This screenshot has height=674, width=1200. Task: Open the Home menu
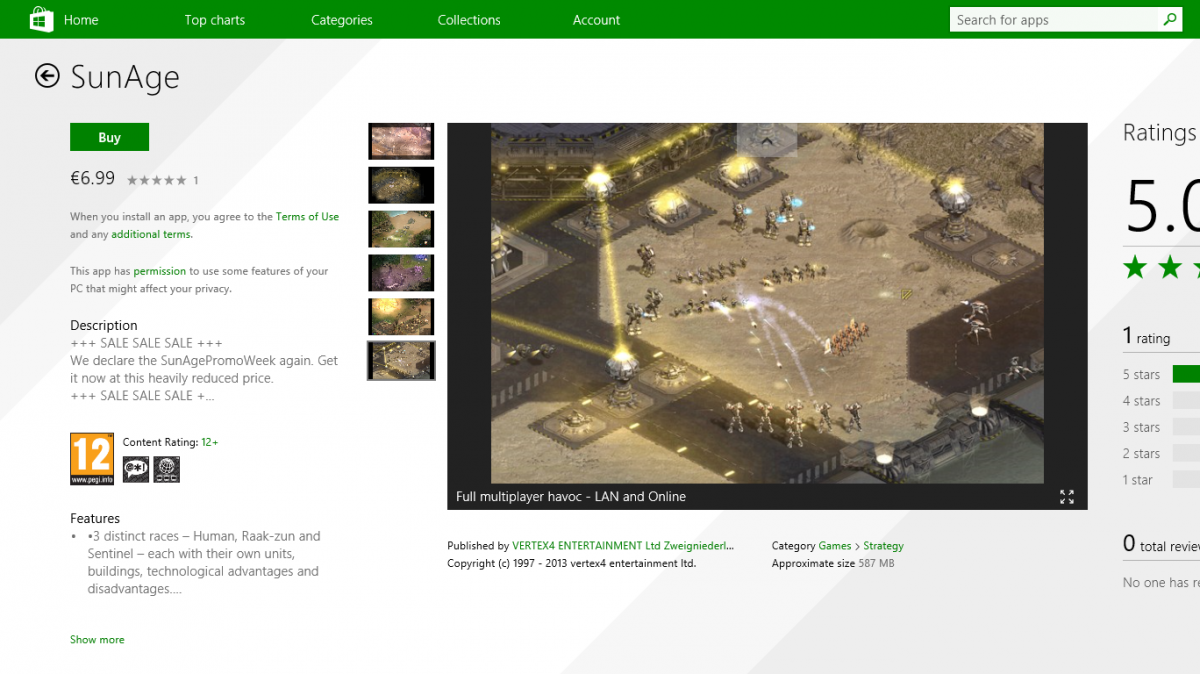click(81, 20)
